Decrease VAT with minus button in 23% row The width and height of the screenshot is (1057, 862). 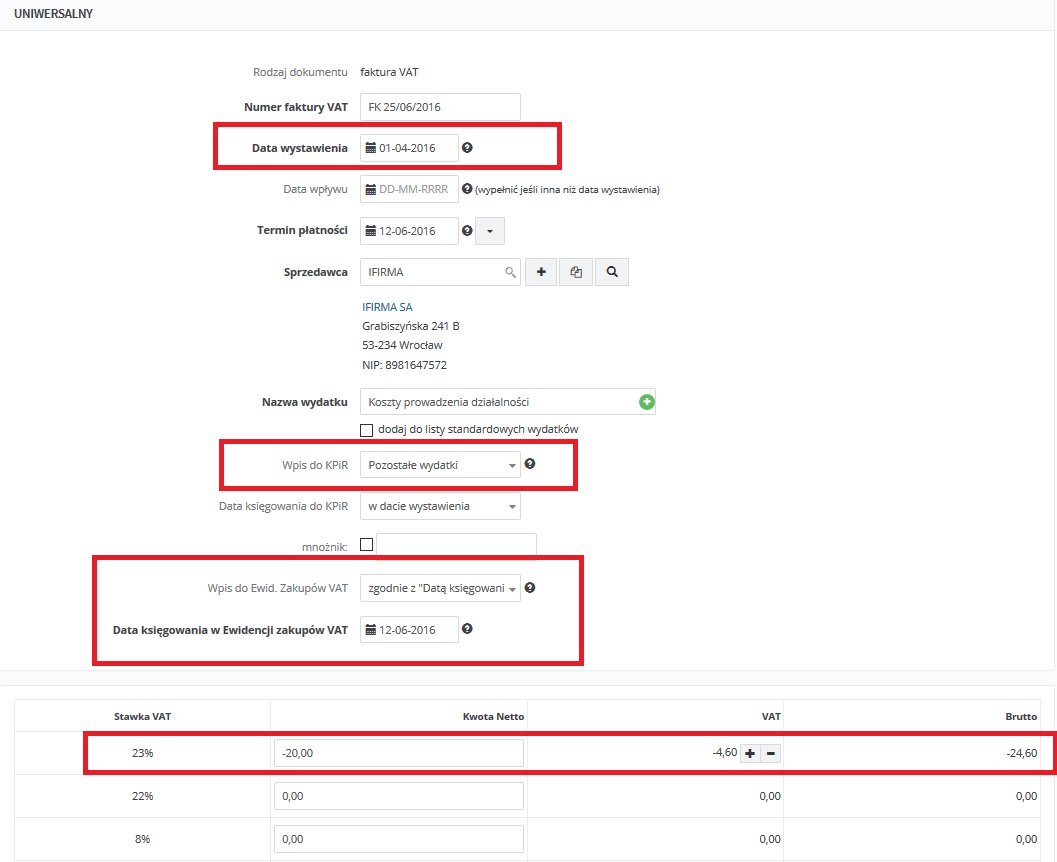[x=771, y=753]
